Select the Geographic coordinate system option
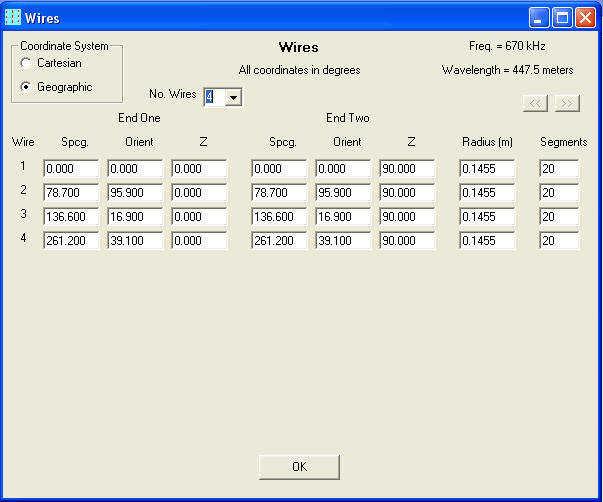 56,87
